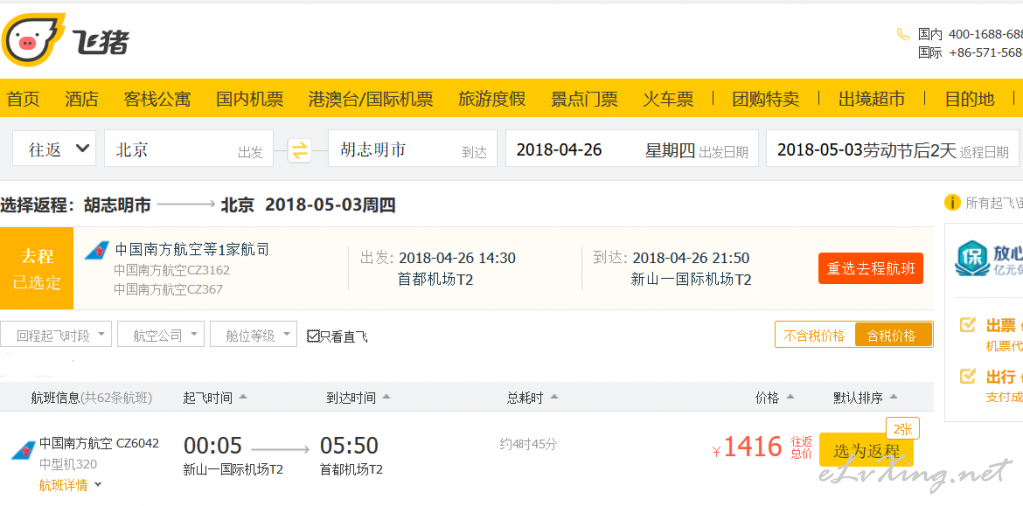Click departure time 00:05
The height and width of the screenshot is (506, 1023).
213,446
